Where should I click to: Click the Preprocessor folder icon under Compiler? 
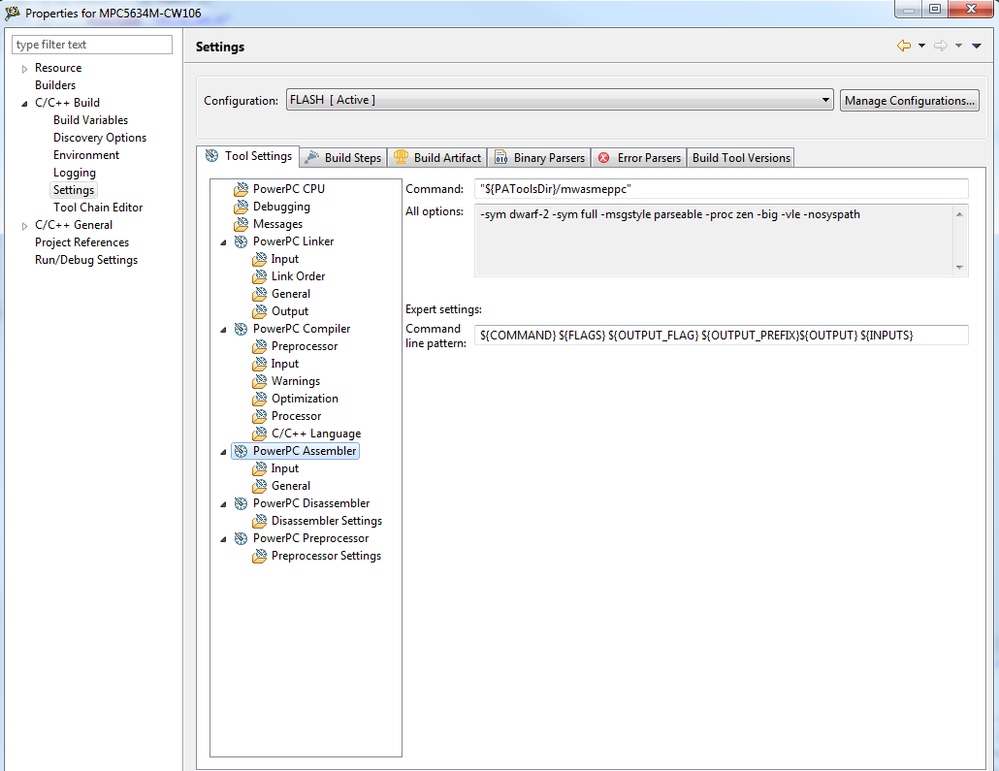click(259, 346)
